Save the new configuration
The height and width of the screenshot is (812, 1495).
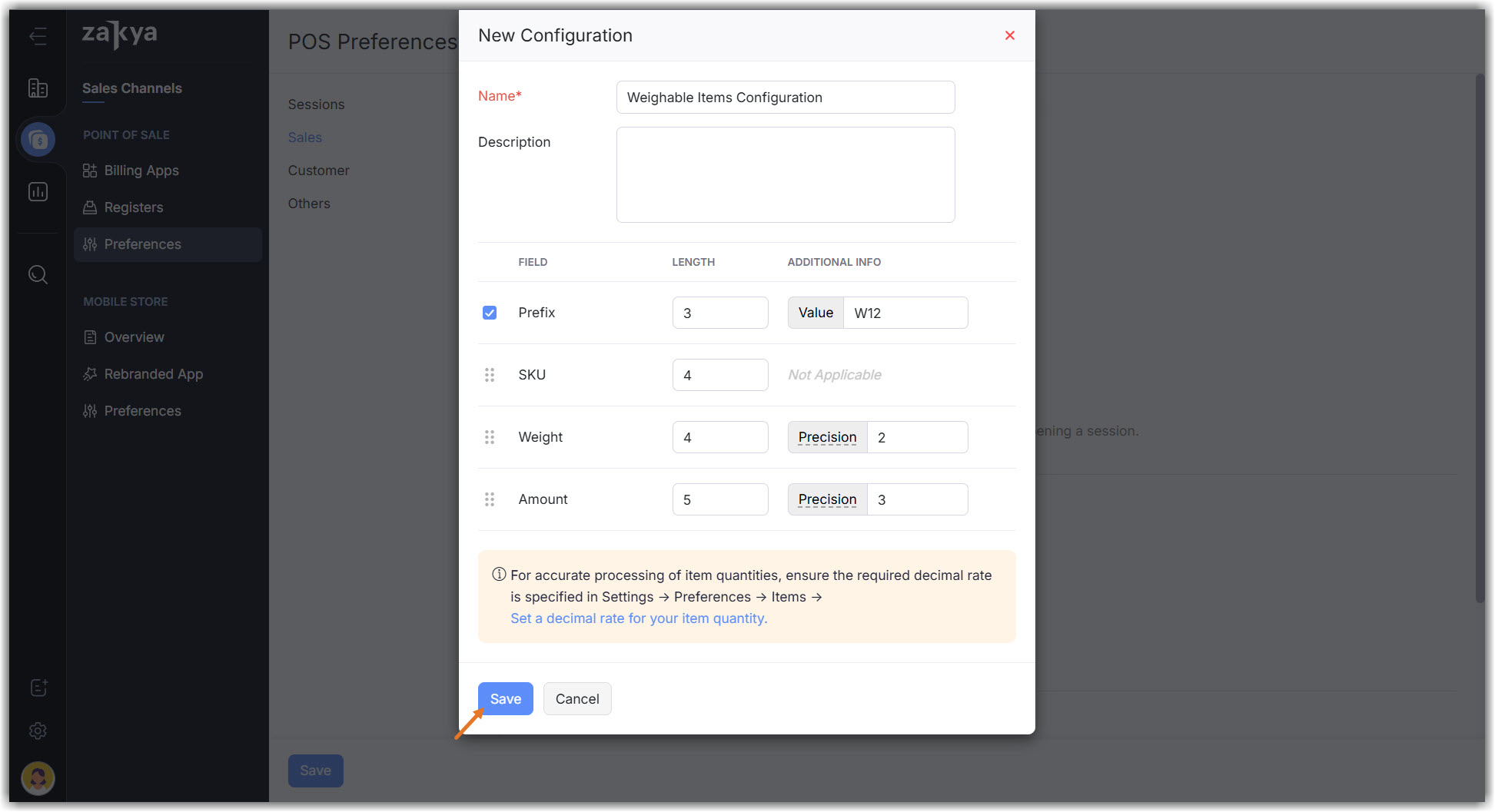505,699
